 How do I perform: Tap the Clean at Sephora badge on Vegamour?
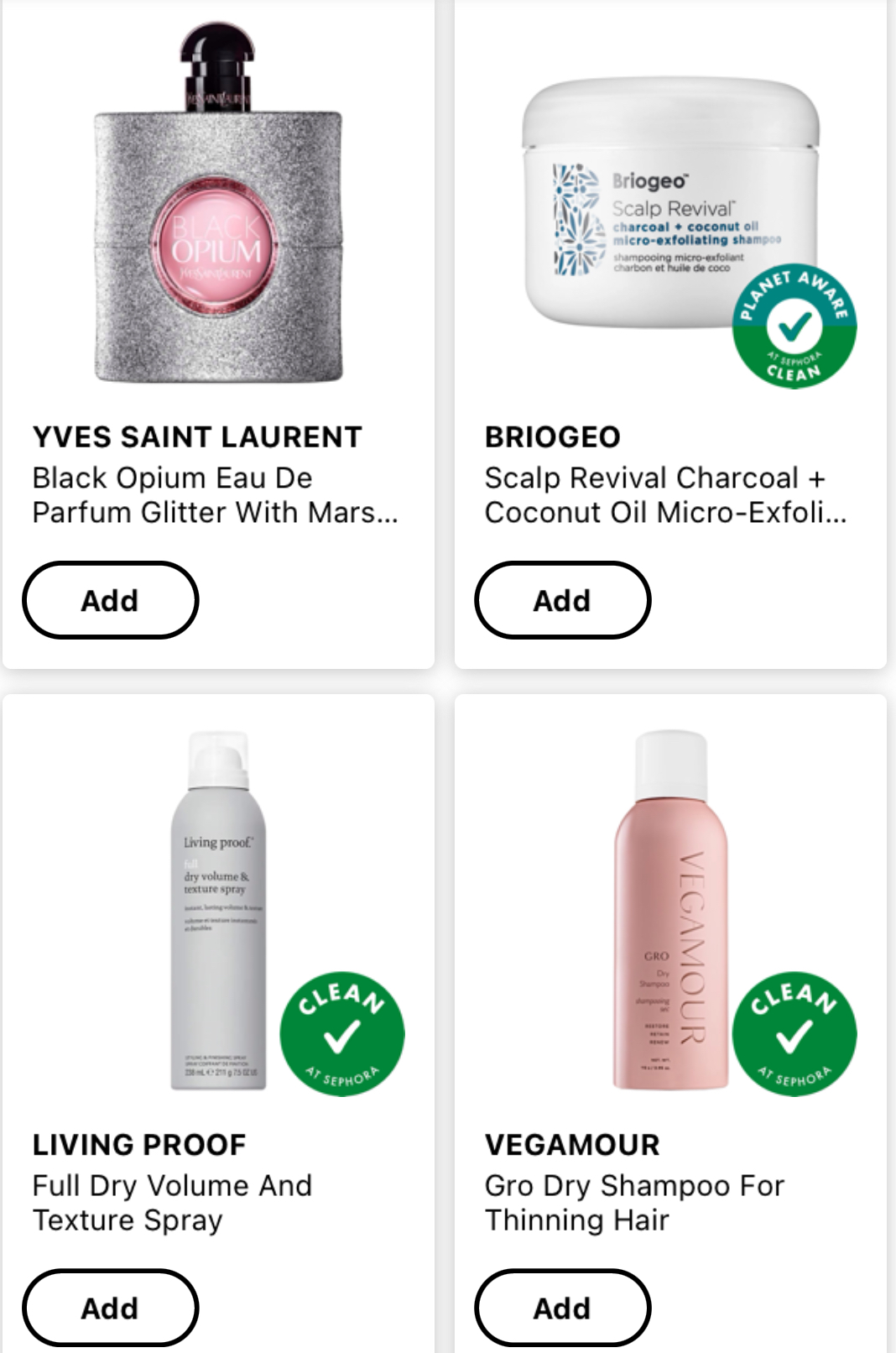(x=794, y=1034)
